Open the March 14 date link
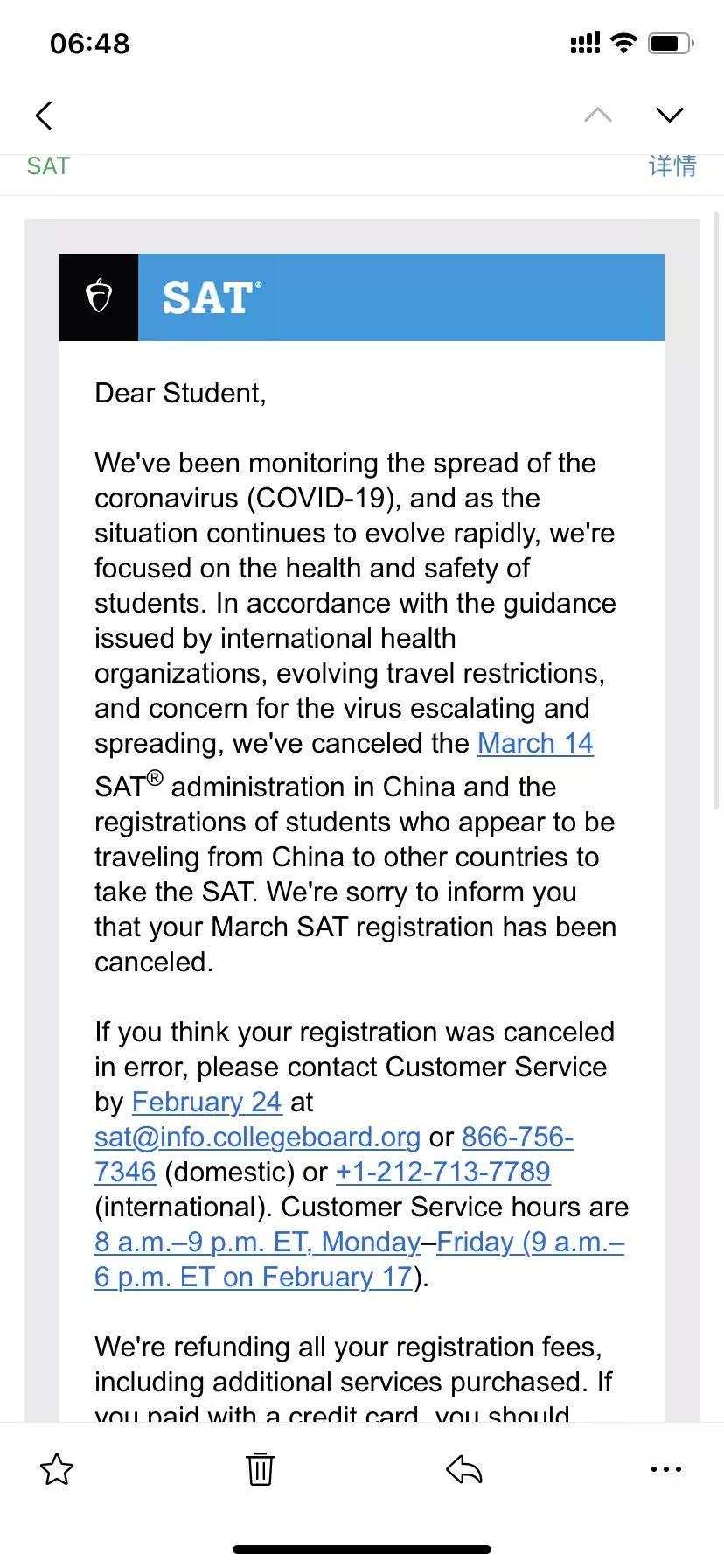This screenshot has width=724, height=1568. tap(535, 743)
